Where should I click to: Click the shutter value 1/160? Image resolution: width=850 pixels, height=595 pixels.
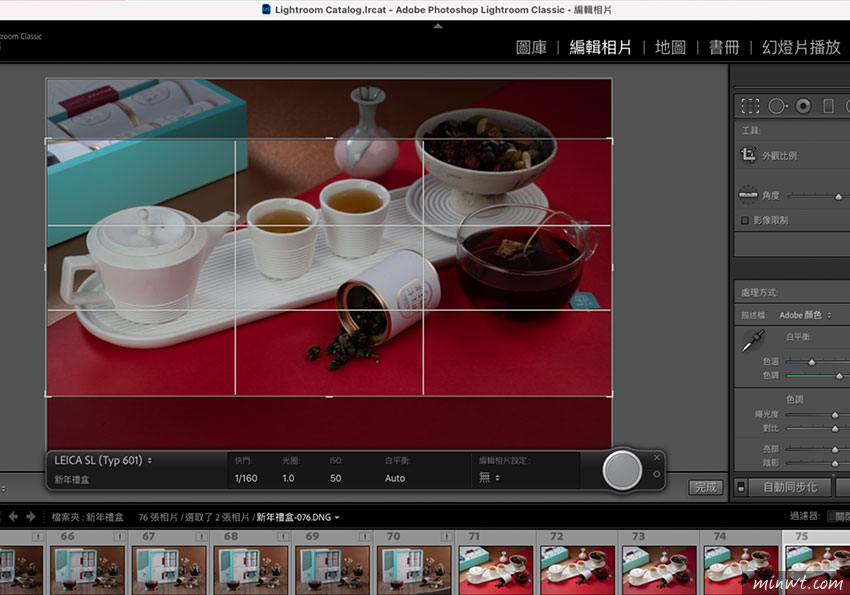point(246,478)
